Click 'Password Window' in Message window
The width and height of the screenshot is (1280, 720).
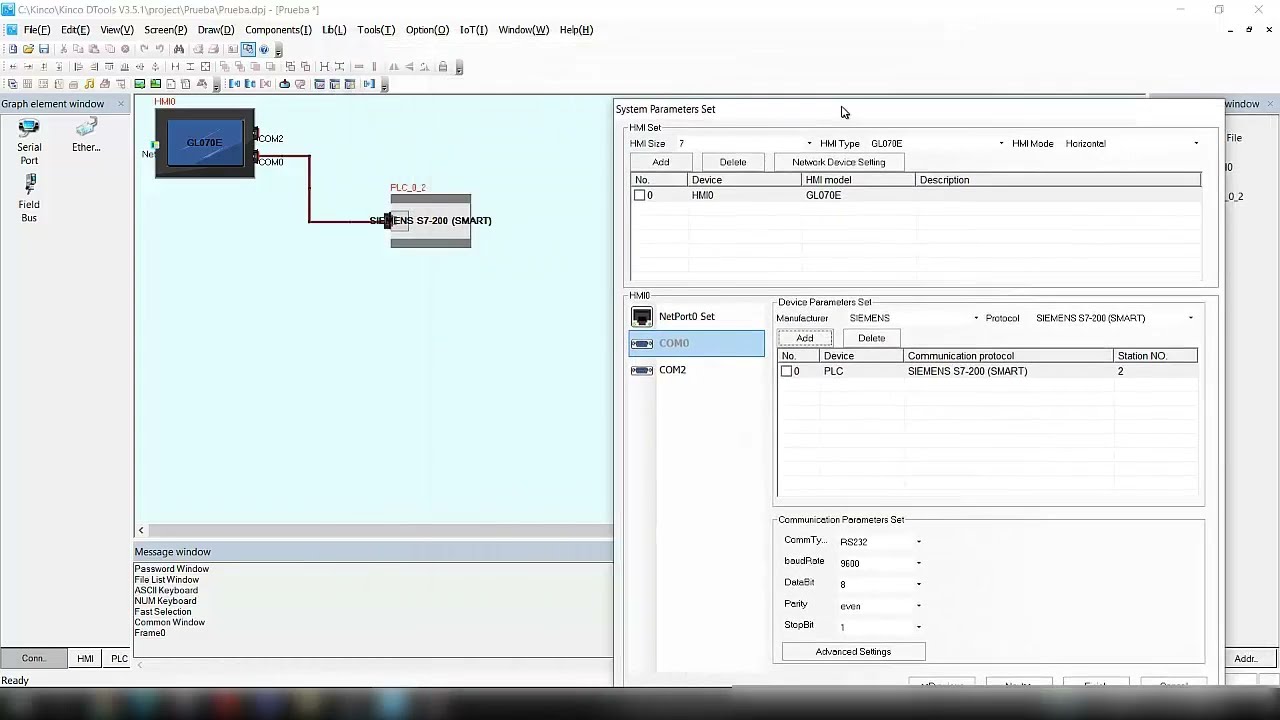172,569
